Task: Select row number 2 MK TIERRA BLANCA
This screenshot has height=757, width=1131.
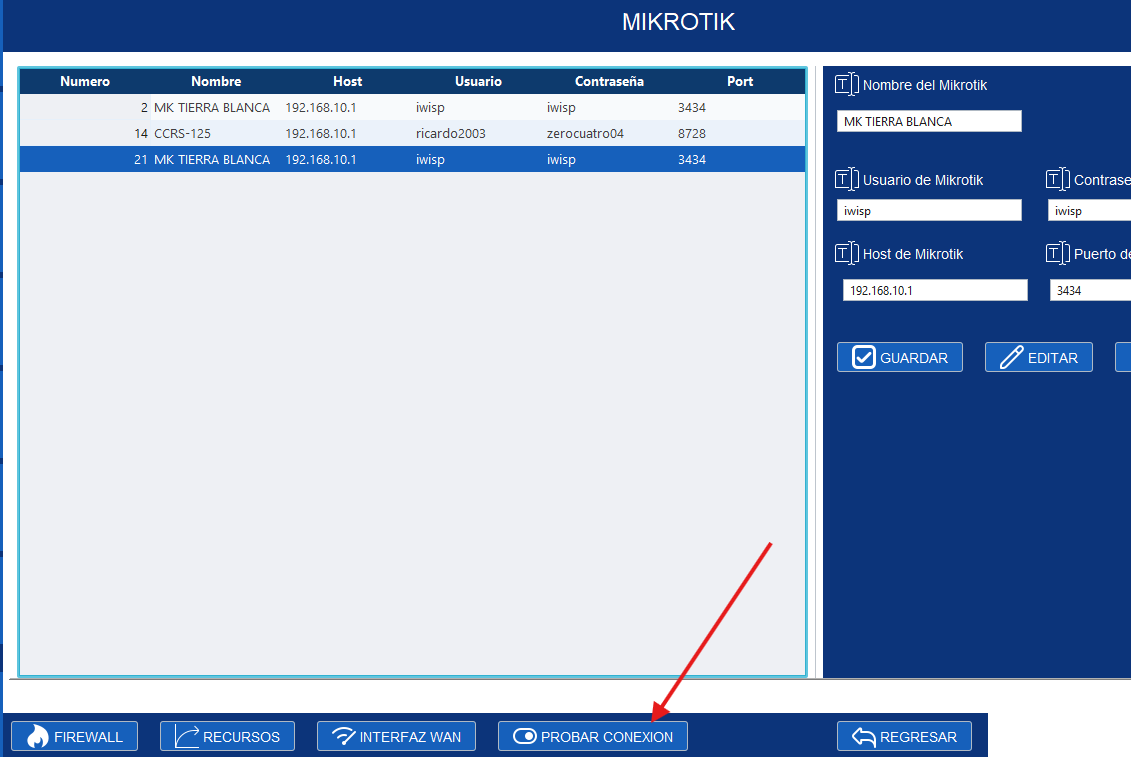Action: tap(412, 108)
